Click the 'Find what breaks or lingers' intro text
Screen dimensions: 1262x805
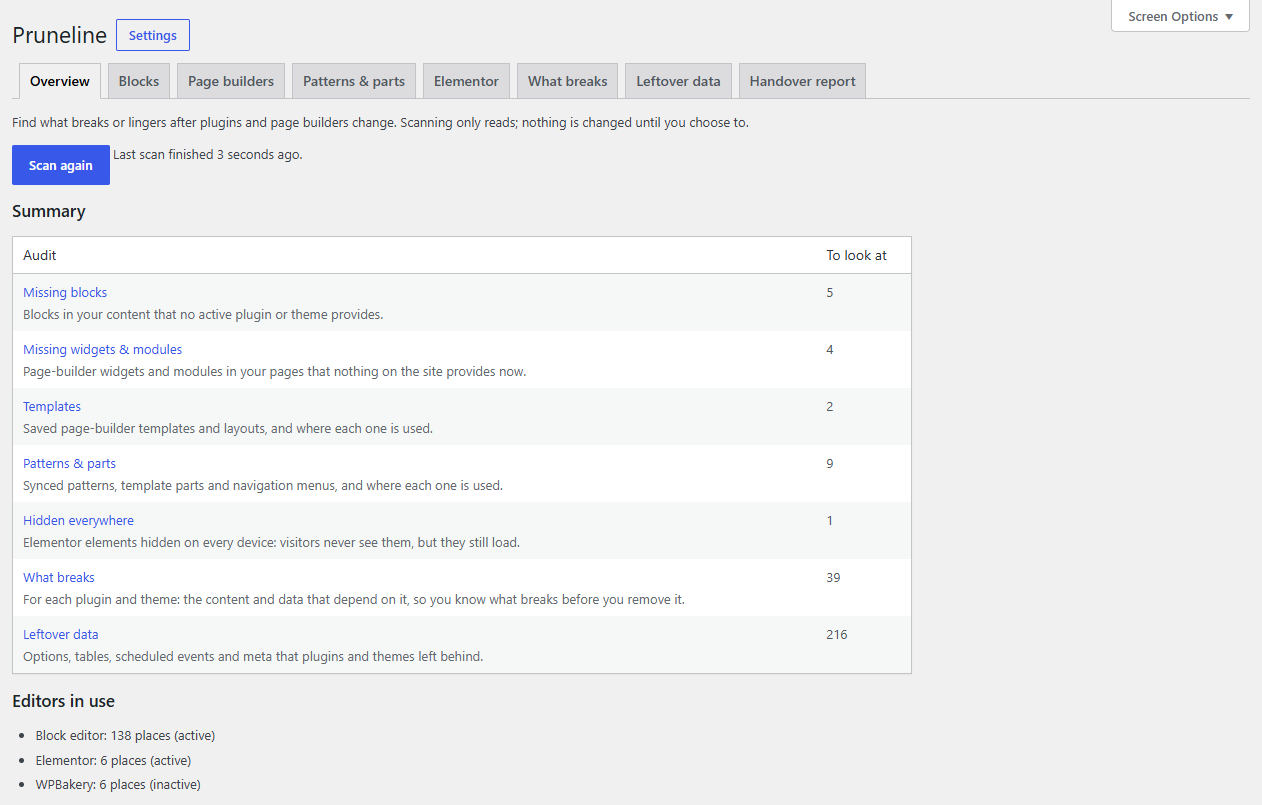380,123
